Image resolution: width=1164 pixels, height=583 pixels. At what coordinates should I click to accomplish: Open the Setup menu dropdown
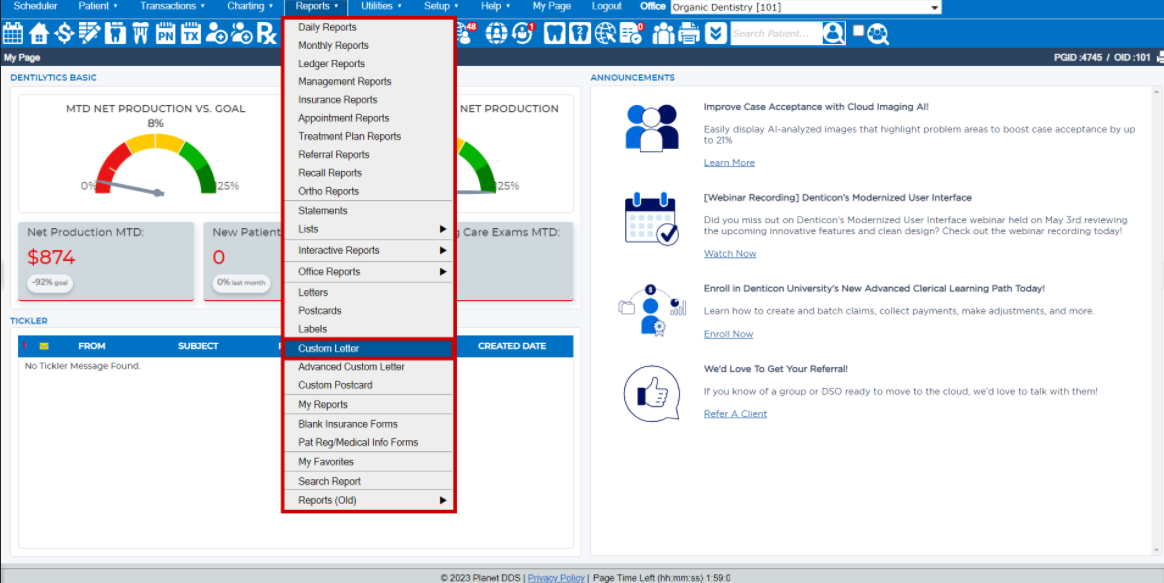(x=441, y=6)
